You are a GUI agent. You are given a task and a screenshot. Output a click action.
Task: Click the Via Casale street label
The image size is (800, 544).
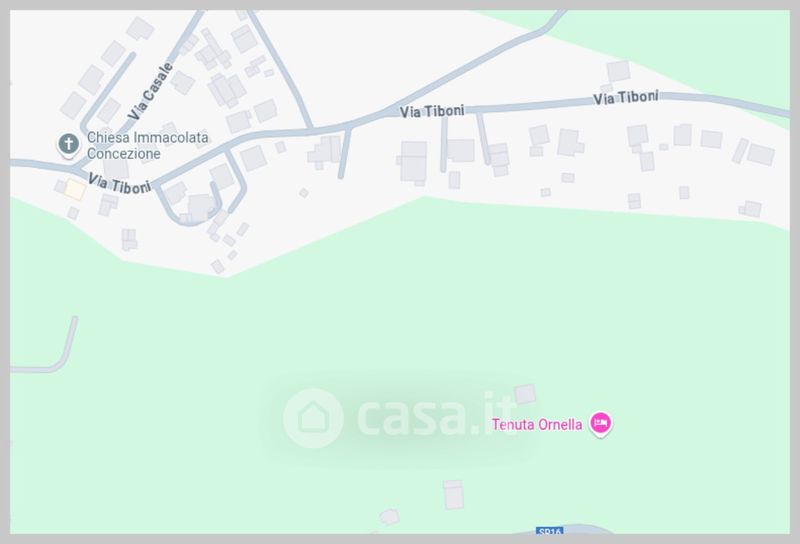click(150, 91)
